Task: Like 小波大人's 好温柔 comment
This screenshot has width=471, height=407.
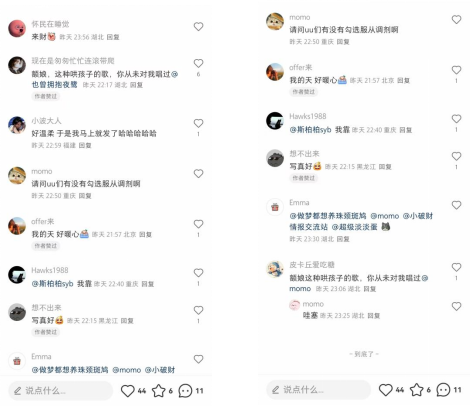Action: pyautogui.click(x=198, y=123)
